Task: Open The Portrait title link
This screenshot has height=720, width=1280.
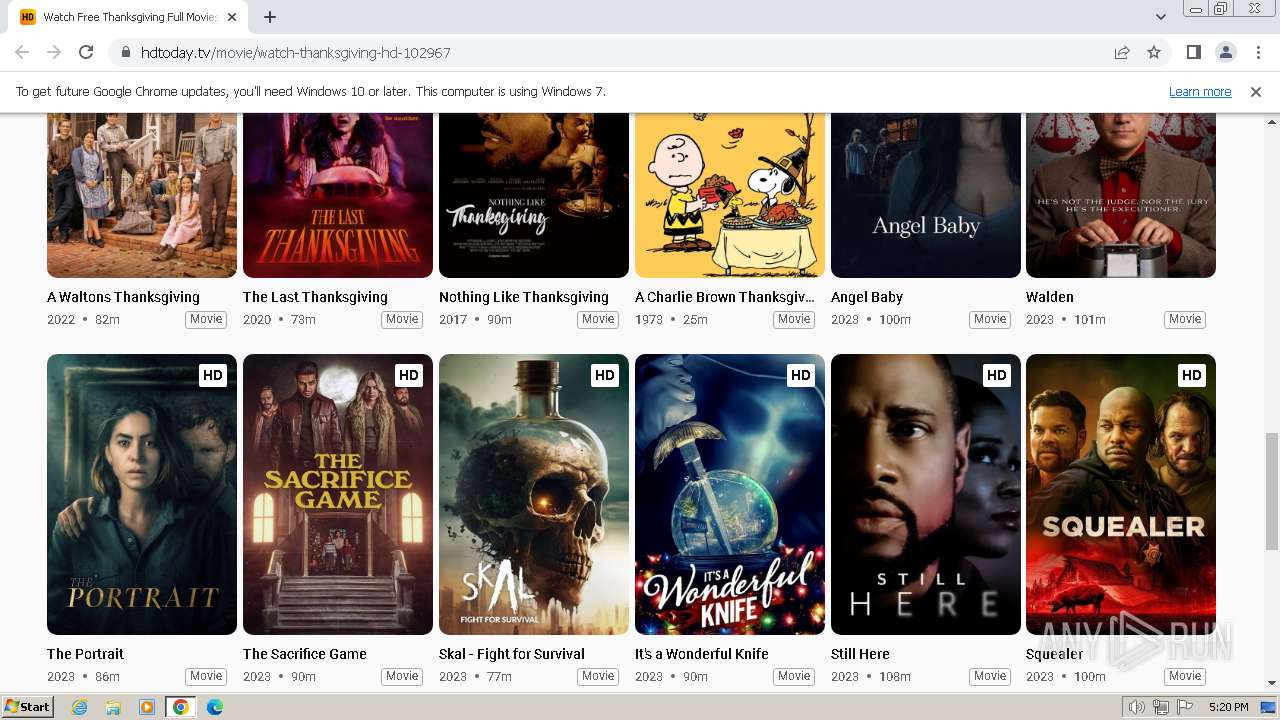Action: [x=85, y=654]
